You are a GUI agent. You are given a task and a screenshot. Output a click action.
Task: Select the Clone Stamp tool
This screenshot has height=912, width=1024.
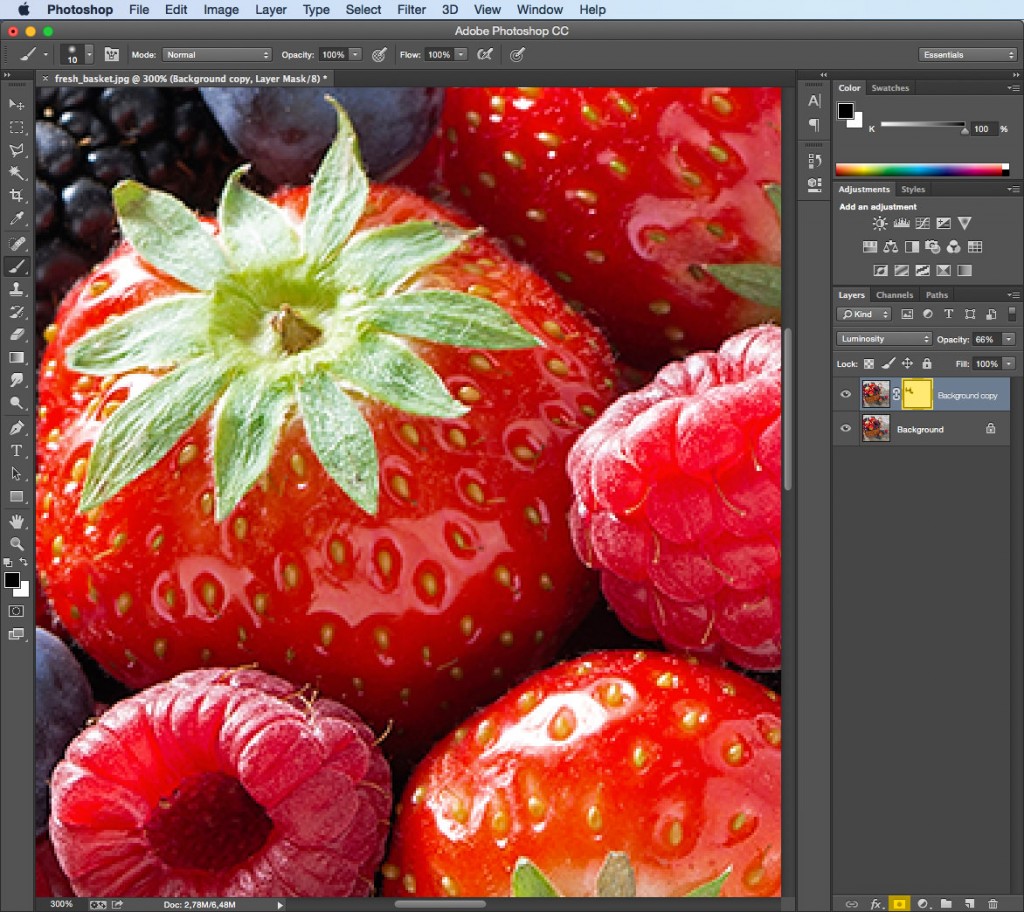[17, 289]
